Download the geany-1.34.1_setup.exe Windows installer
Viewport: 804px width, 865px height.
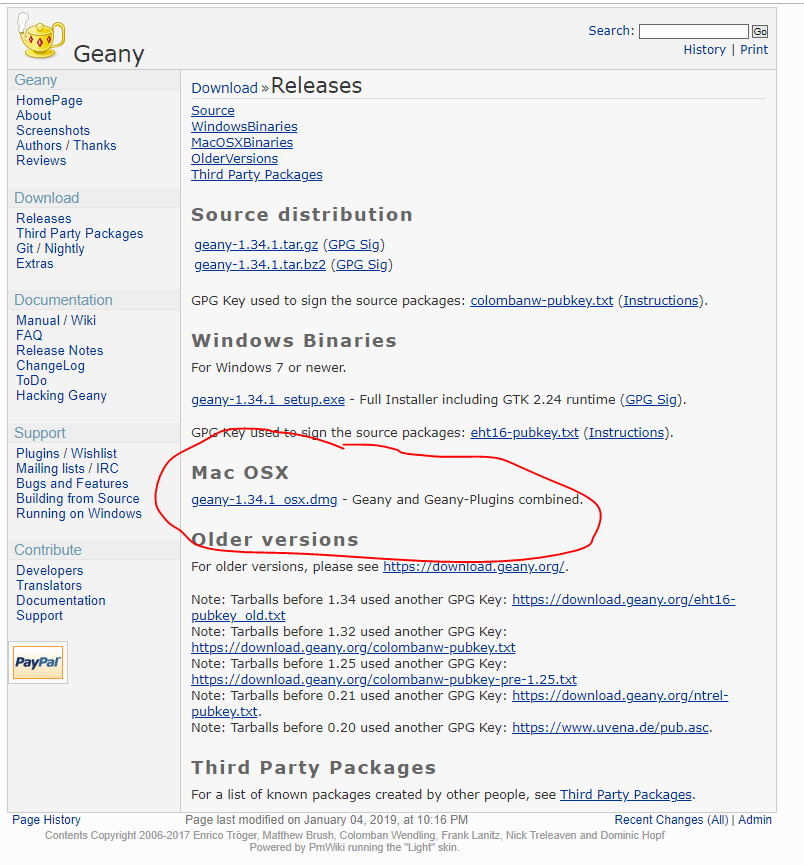[x=268, y=399]
